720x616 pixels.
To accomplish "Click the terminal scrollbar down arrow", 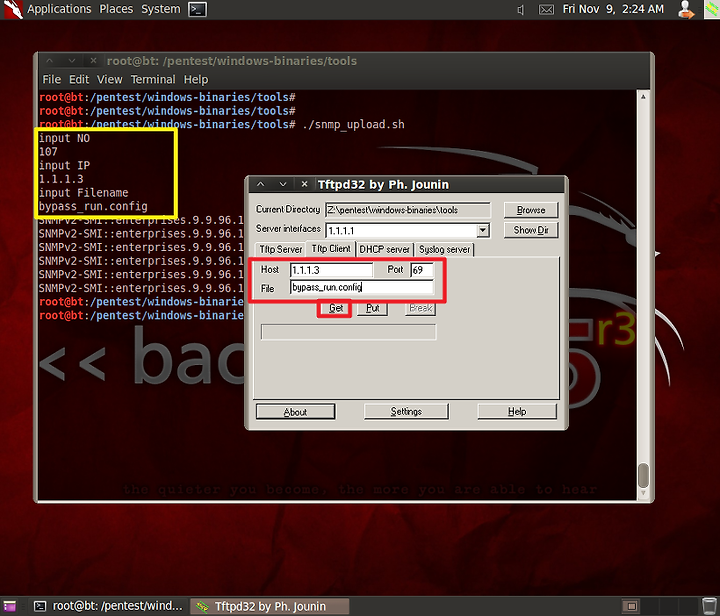I will point(643,493).
